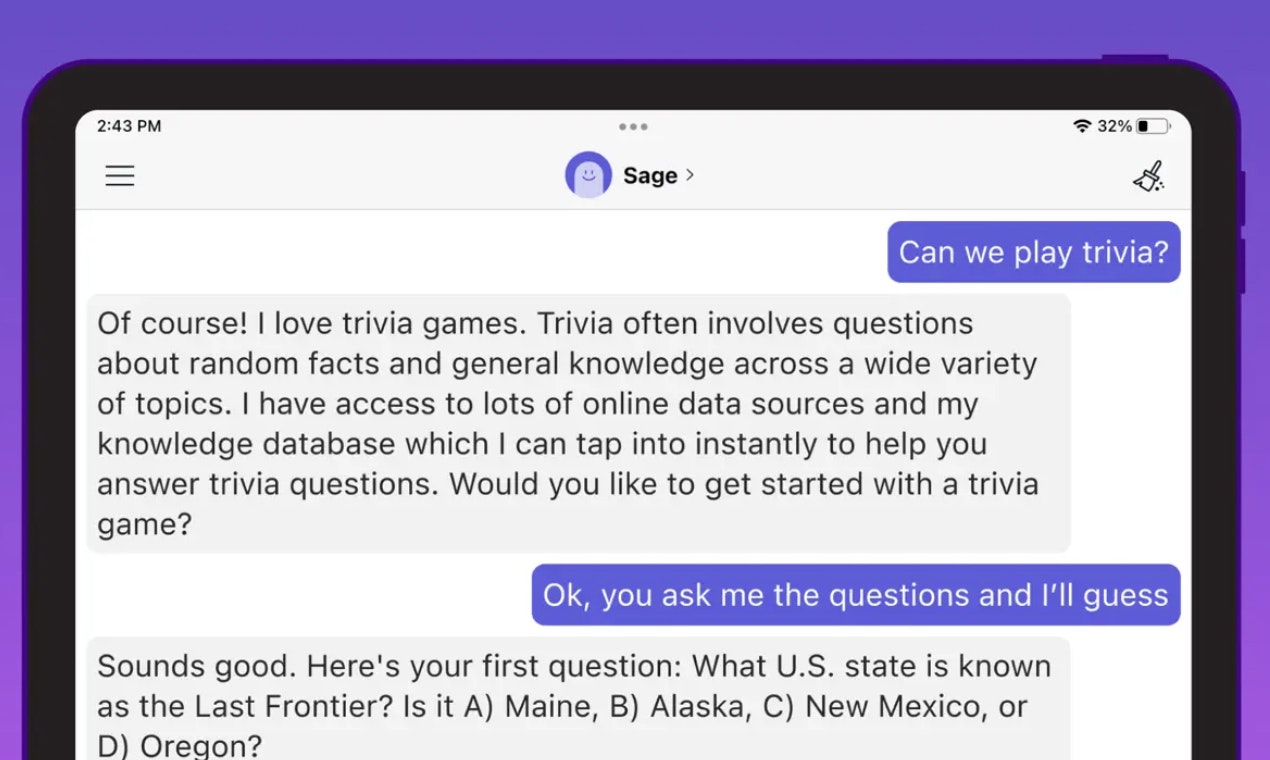Click the upper volume button on iPad side
1270x760 pixels.
[1241, 198]
